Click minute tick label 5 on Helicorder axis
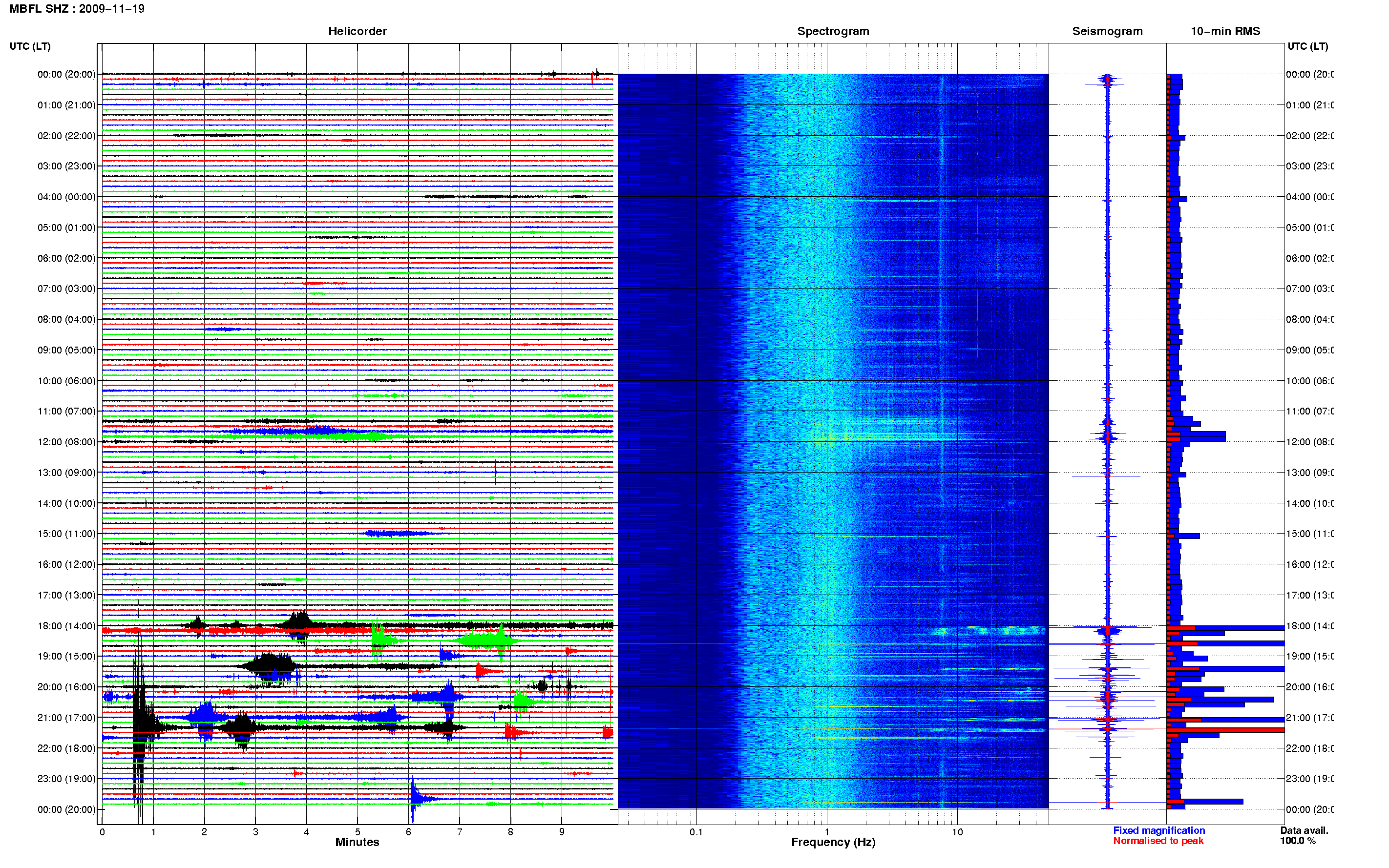Image resolution: width=1389 pixels, height=868 pixels. 357,832
